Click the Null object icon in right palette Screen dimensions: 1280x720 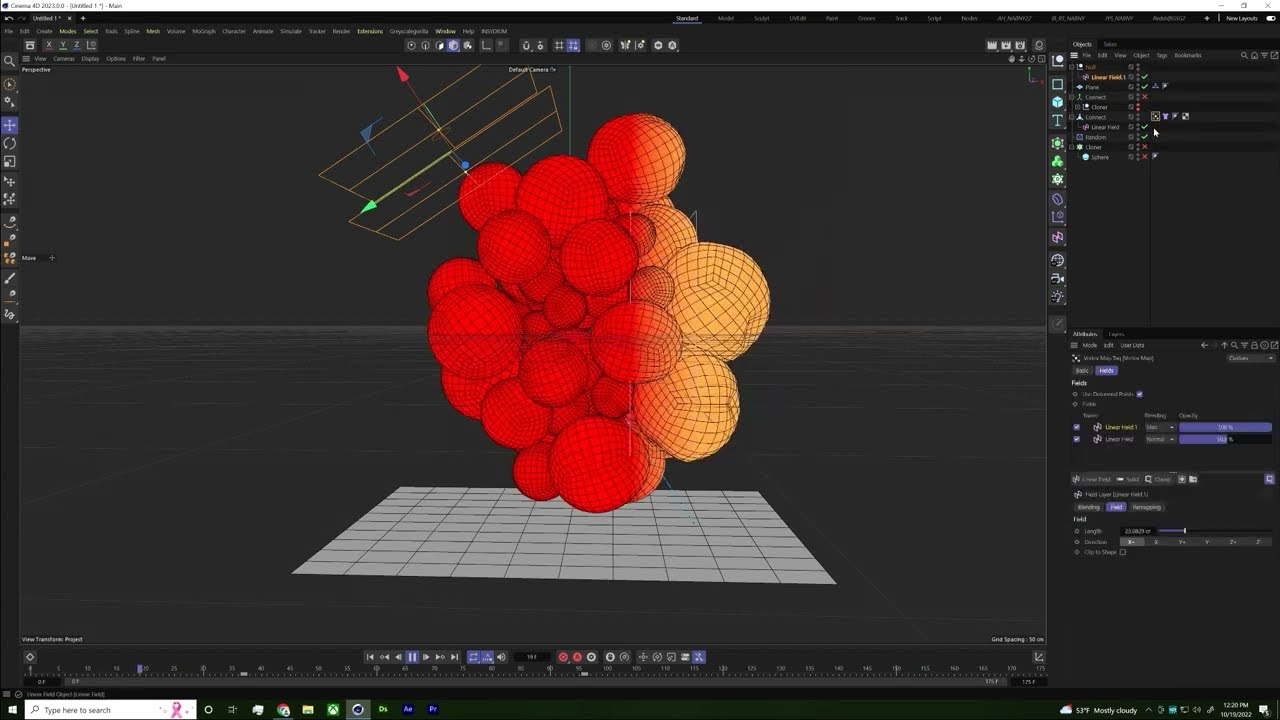[x=1058, y=60]
